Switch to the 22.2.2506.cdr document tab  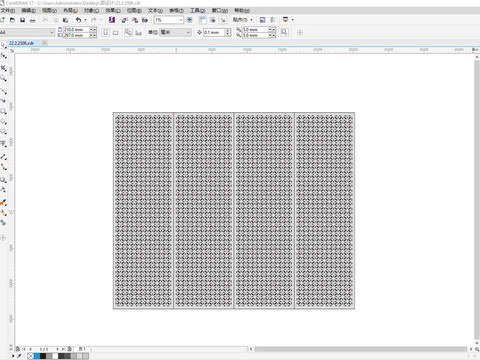click(x=21, y=43)
